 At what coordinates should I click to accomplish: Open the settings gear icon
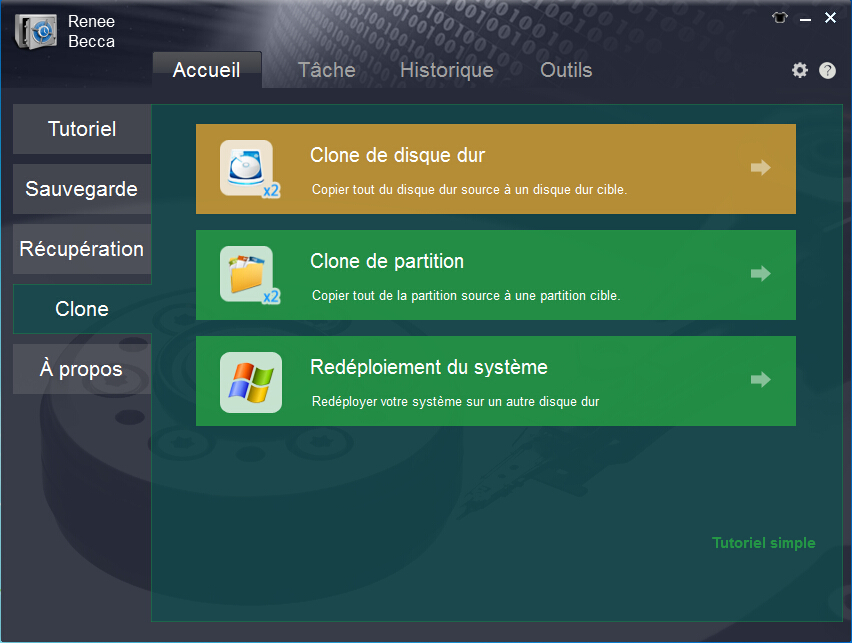(799, 70)
